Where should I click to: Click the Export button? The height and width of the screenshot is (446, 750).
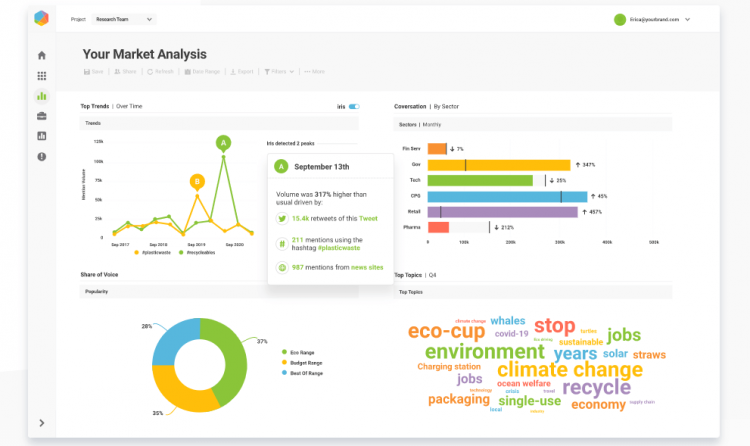(242, 72)
